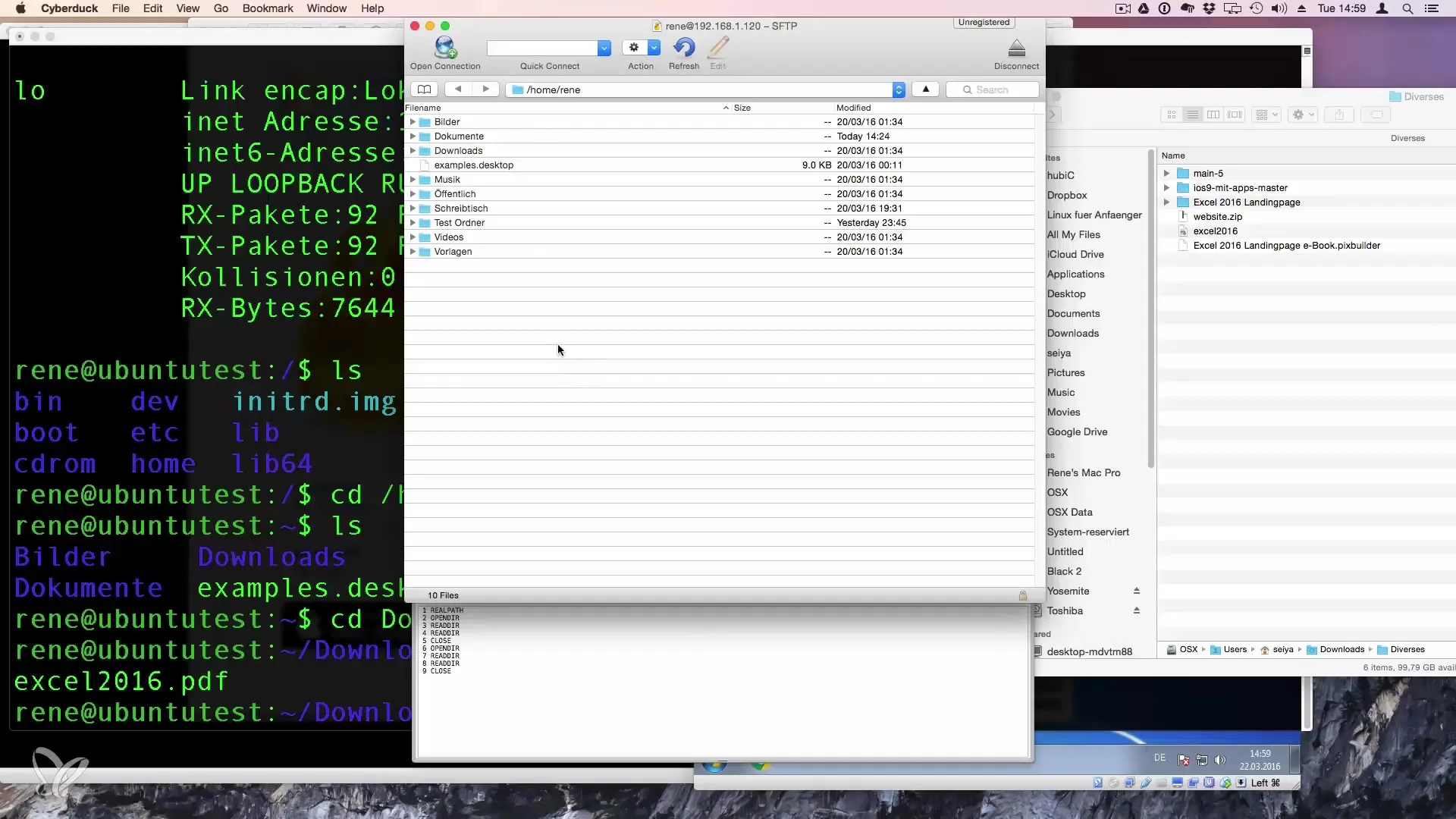
Task: Expand the ios9-mit-apps-master folder in Finder
Action: (x=1166, y=188)
